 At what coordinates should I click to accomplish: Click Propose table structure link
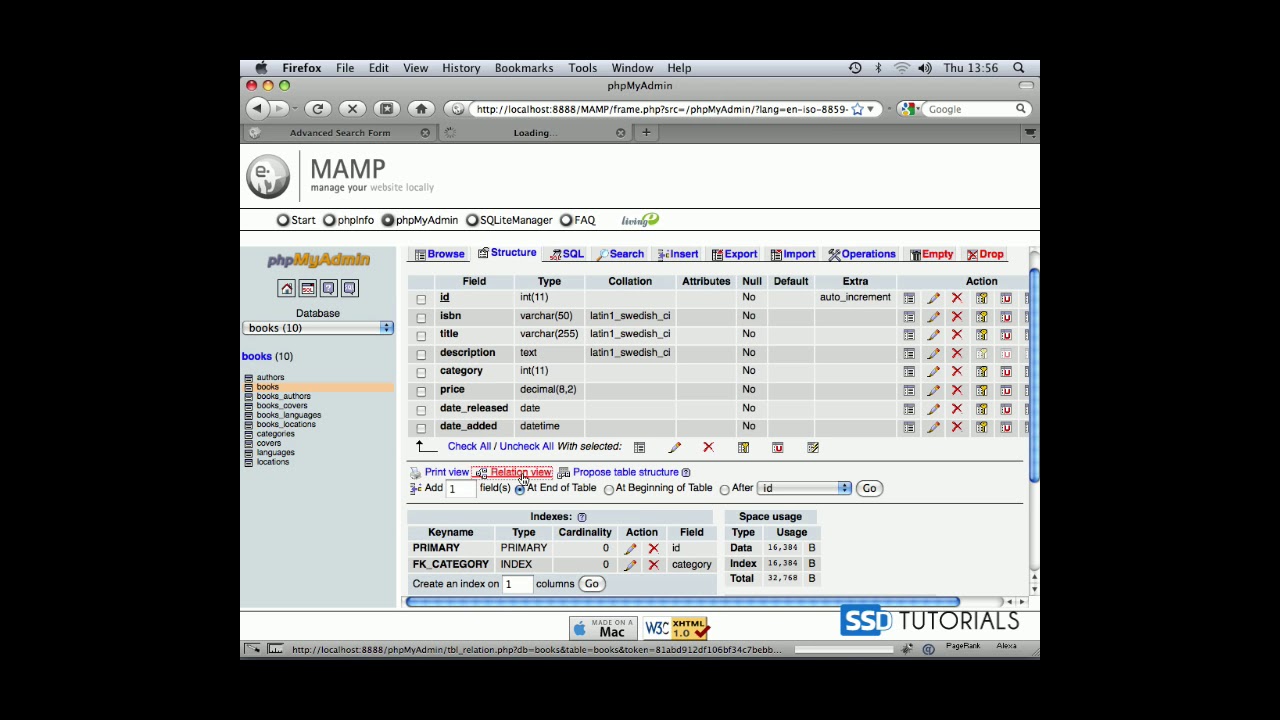[x=626, y=472]
